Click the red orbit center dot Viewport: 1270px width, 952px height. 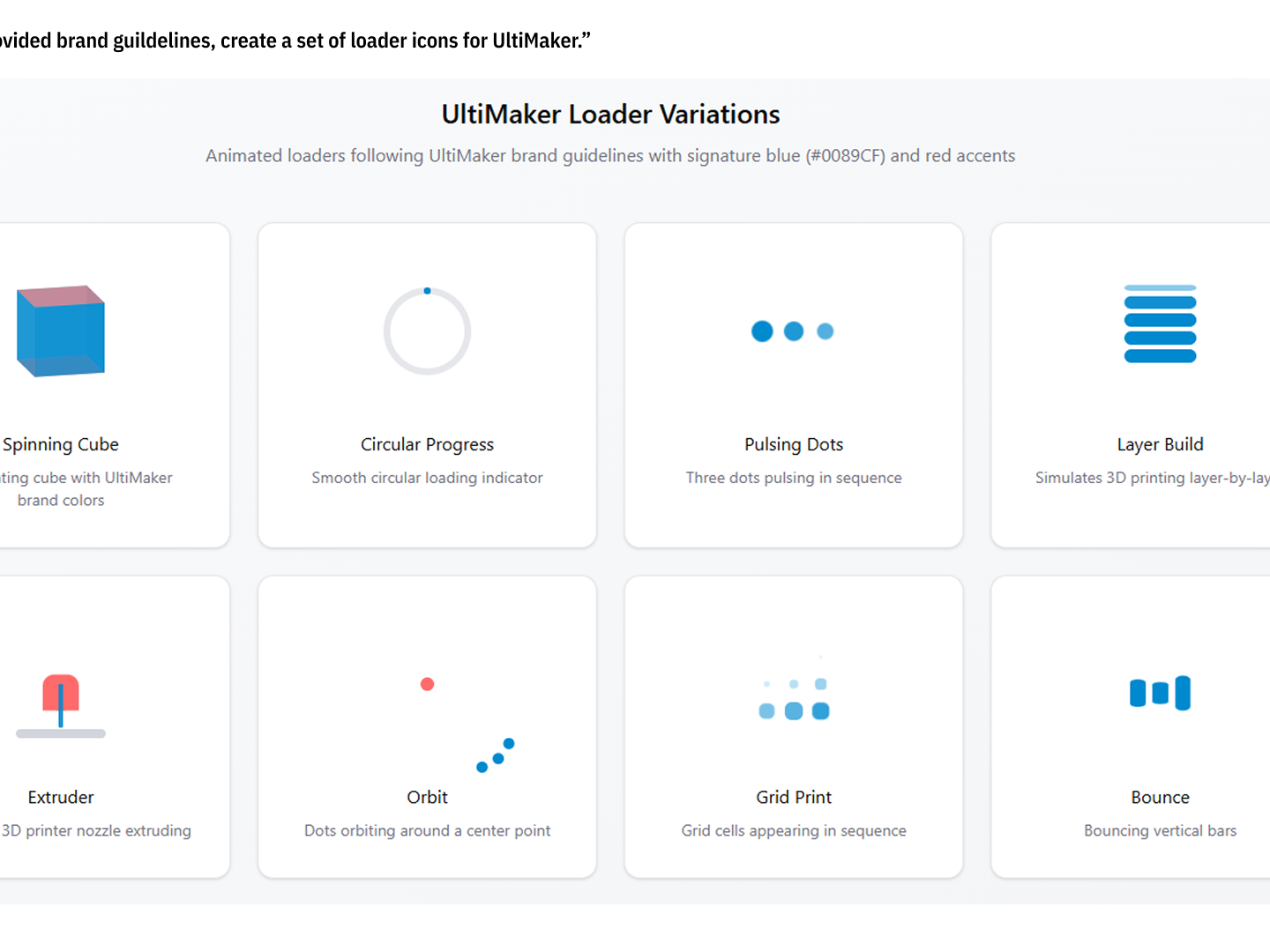point(427,684)
